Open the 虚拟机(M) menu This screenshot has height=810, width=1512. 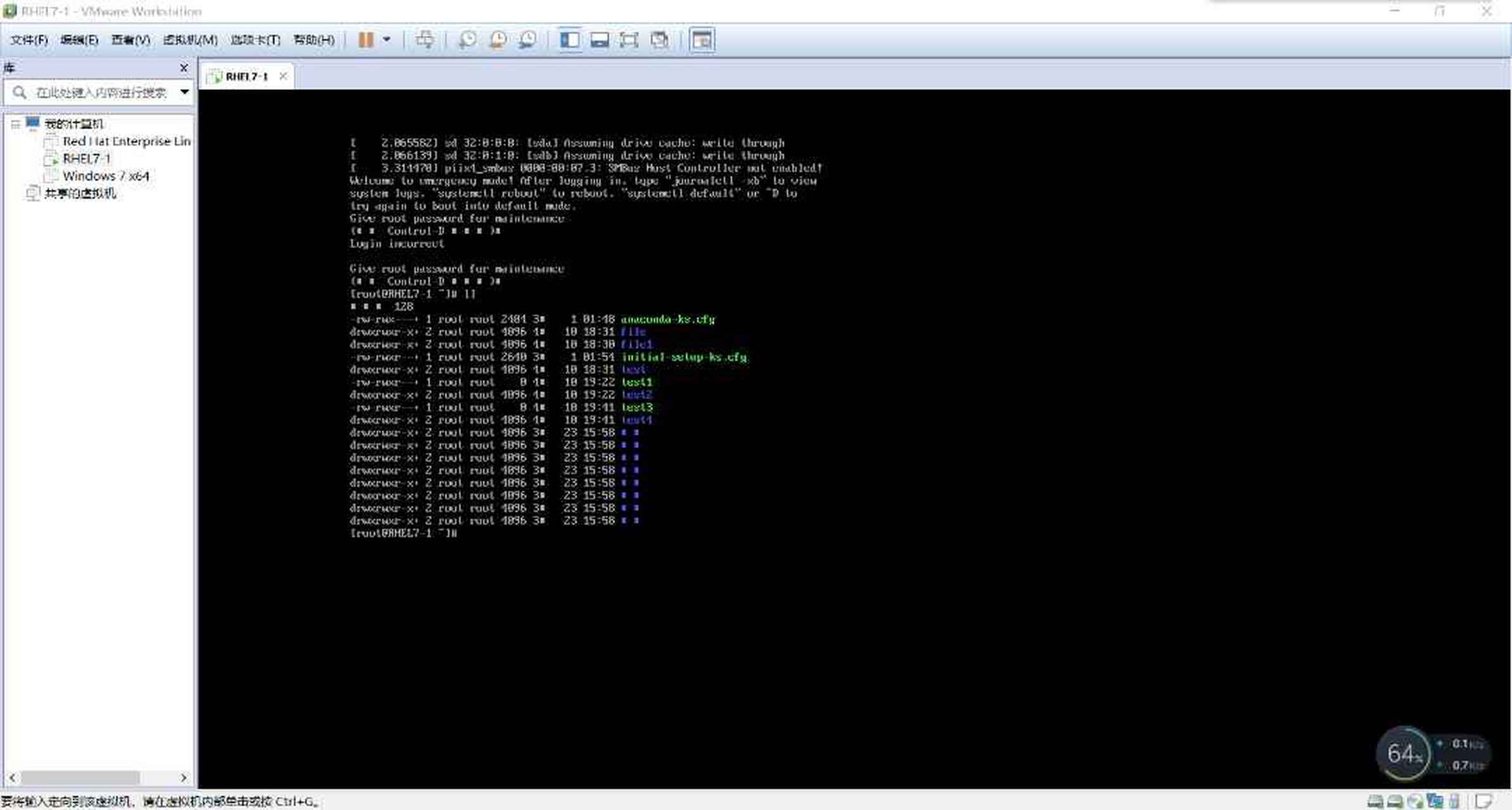pos(190,40)
